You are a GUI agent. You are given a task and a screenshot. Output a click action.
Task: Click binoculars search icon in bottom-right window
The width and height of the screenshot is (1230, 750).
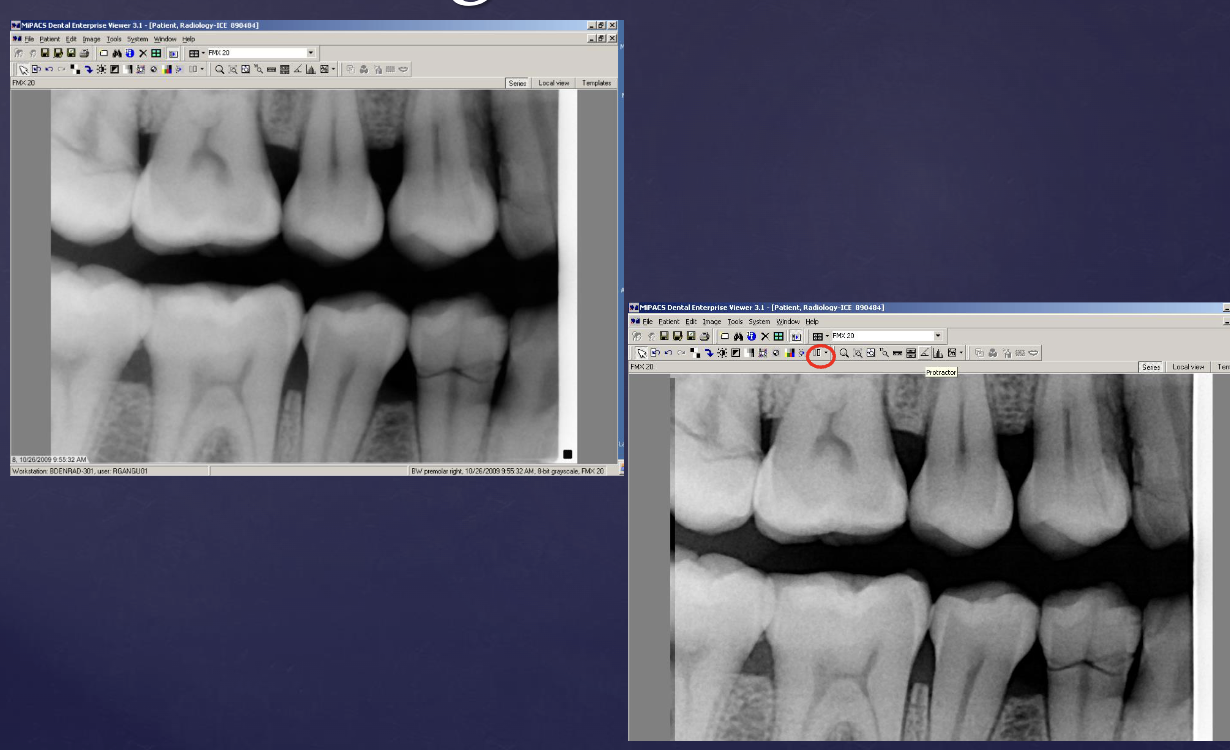coord(738,336)
